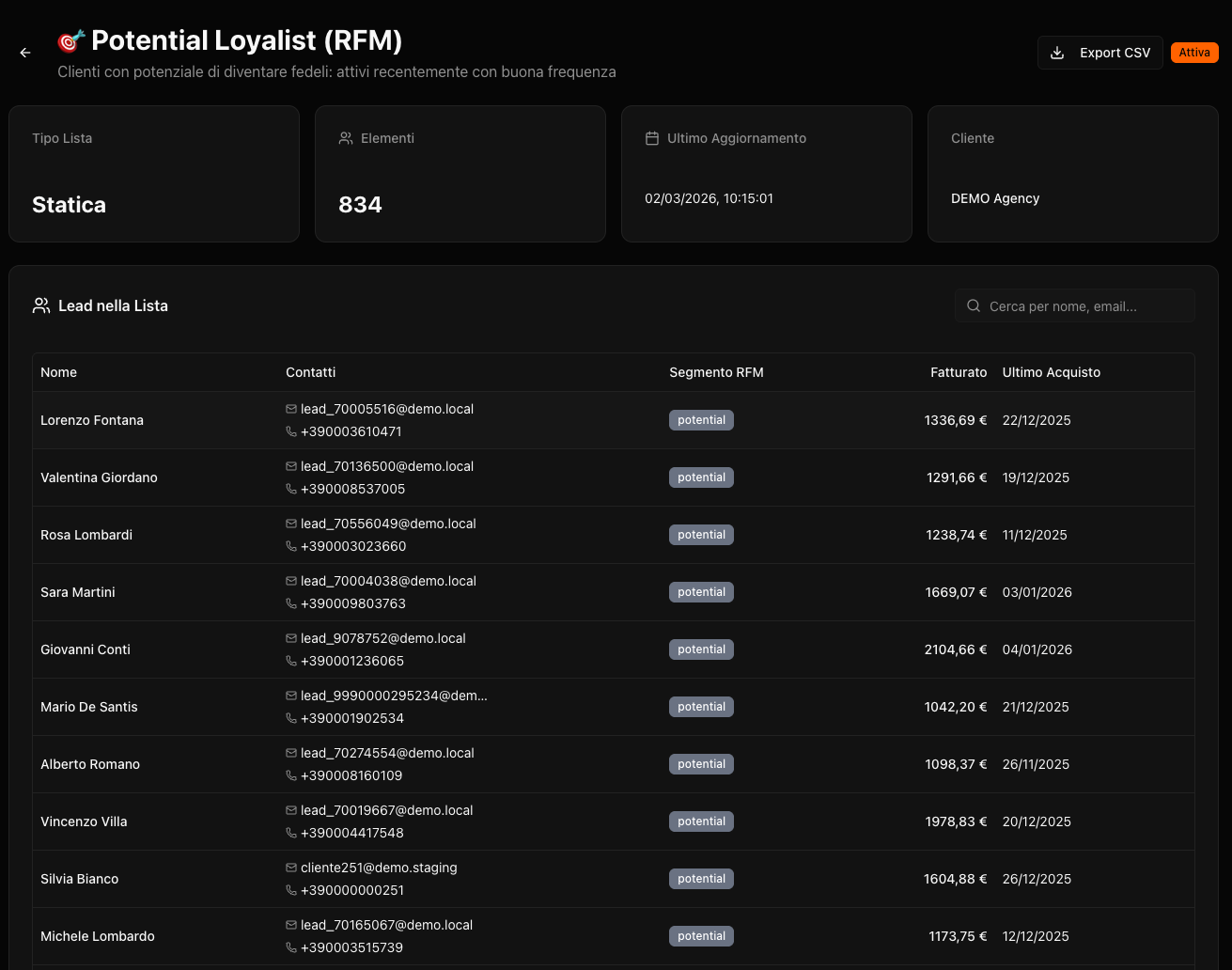Click the potential badge for Silvia Bianco
The width and height of the screenshot is (1232, 970).
[701, 879]
